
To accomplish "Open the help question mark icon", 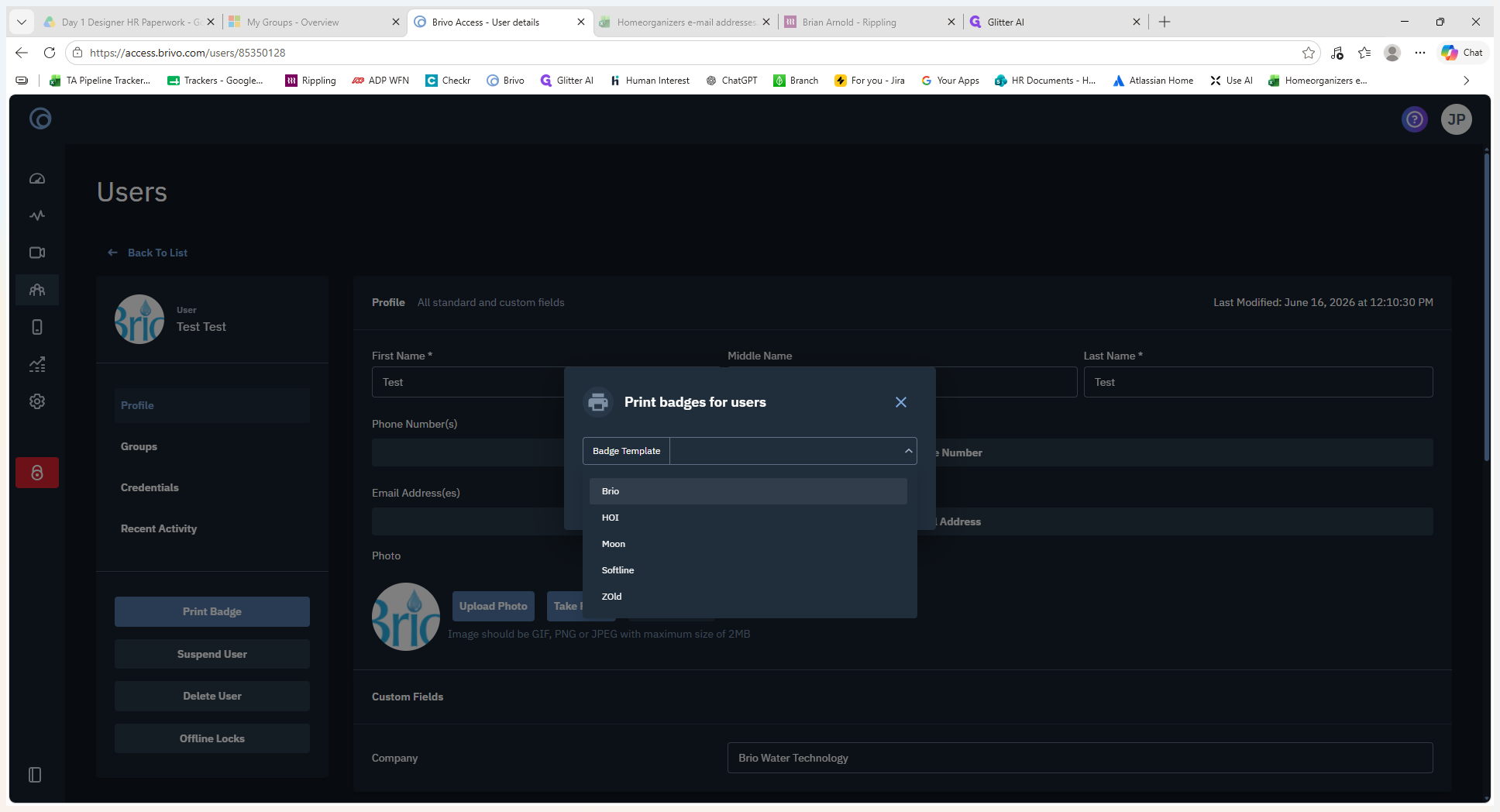I will [1415, 119].
